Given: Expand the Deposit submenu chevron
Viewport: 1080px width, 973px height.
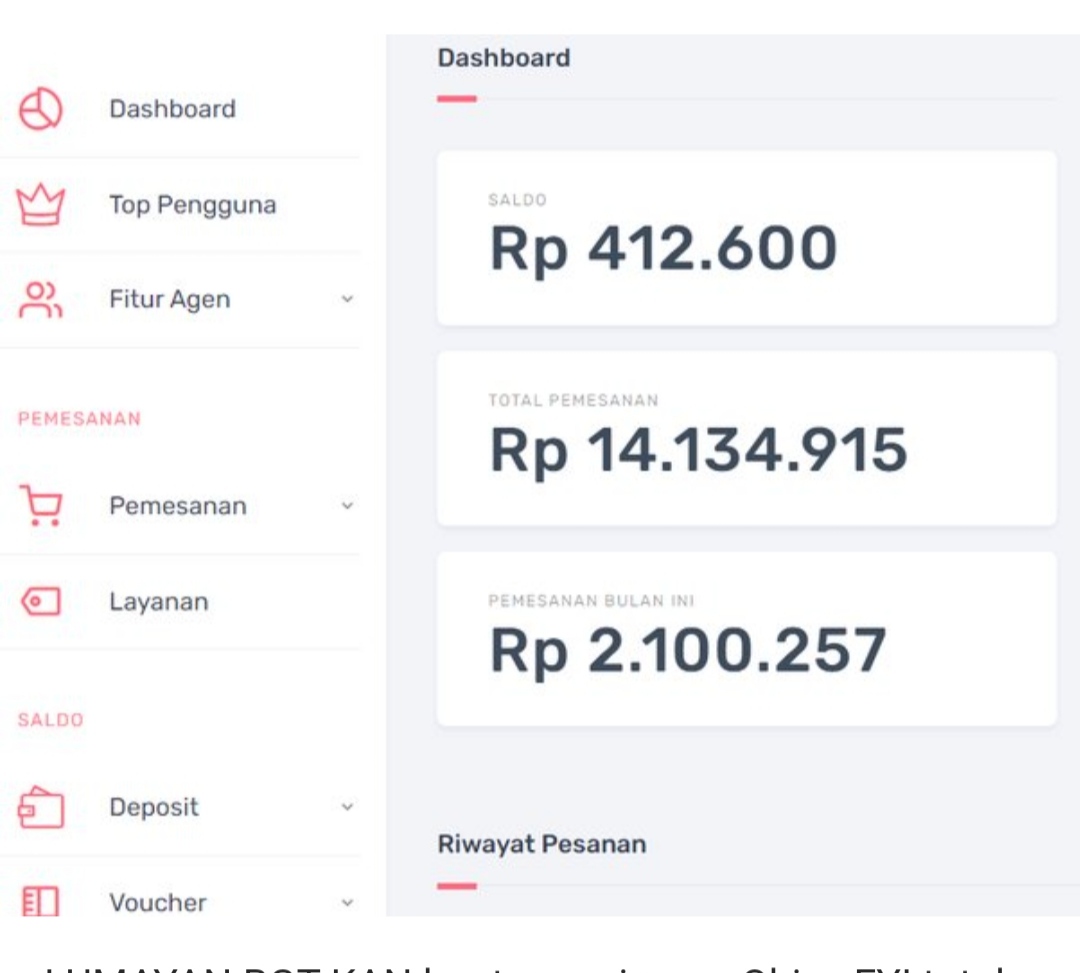Looking at the screenshot, I should [x=347, y=807].
